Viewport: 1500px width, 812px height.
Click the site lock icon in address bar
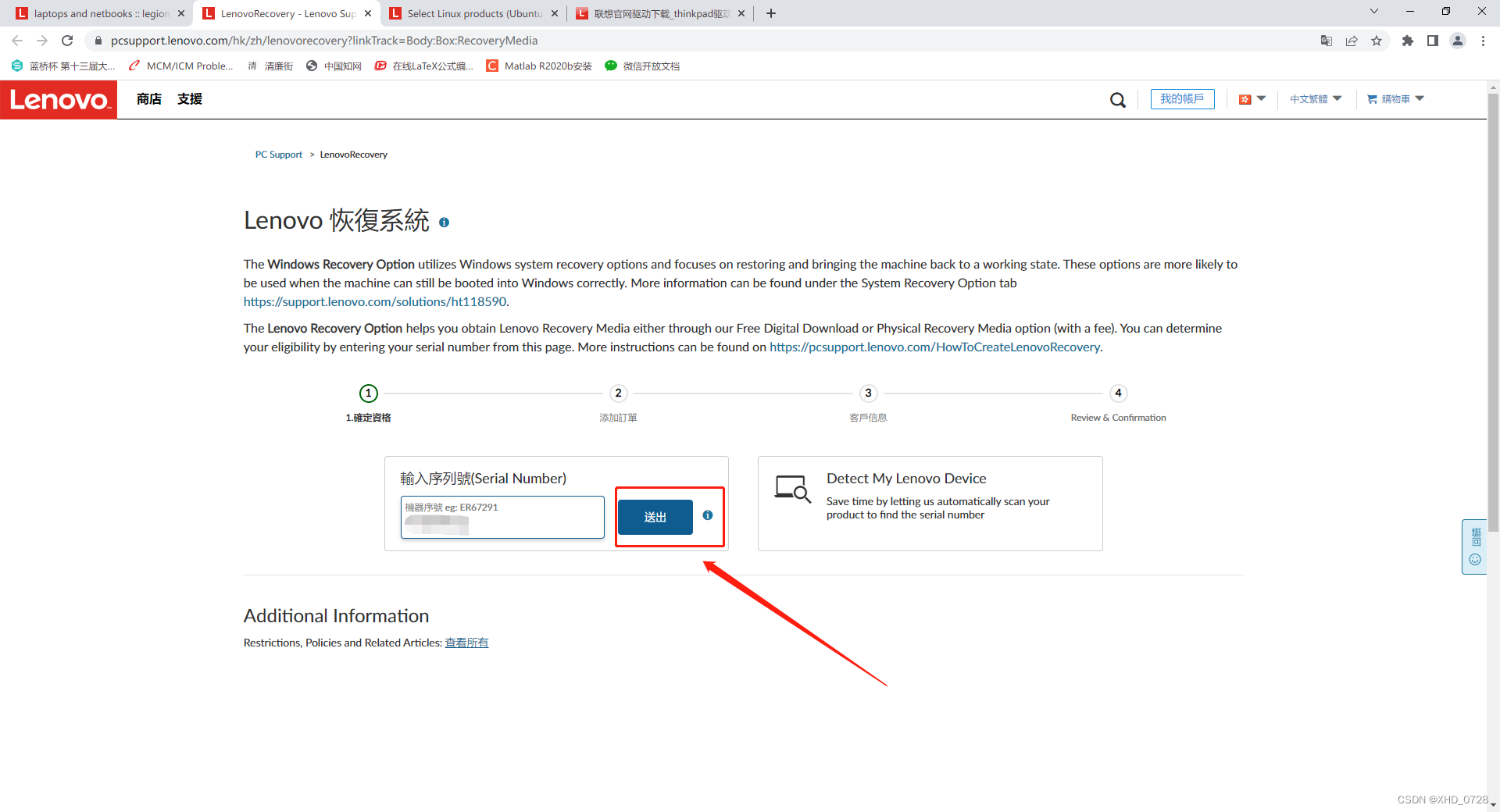(98, 41)
